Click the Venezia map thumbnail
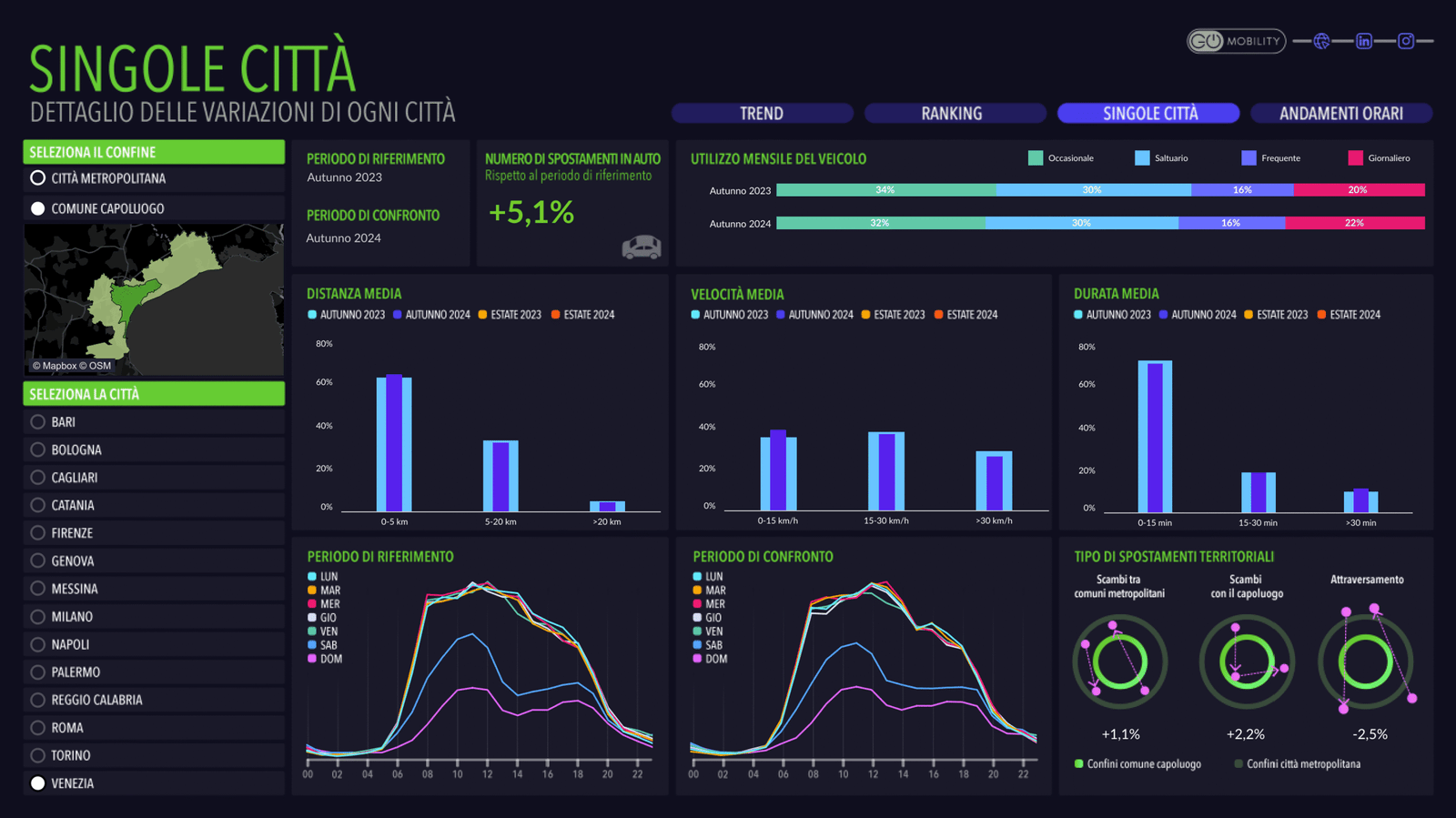Image resolution: width=1456 pixels, height=818 pixels. click(x=153, y=298)
